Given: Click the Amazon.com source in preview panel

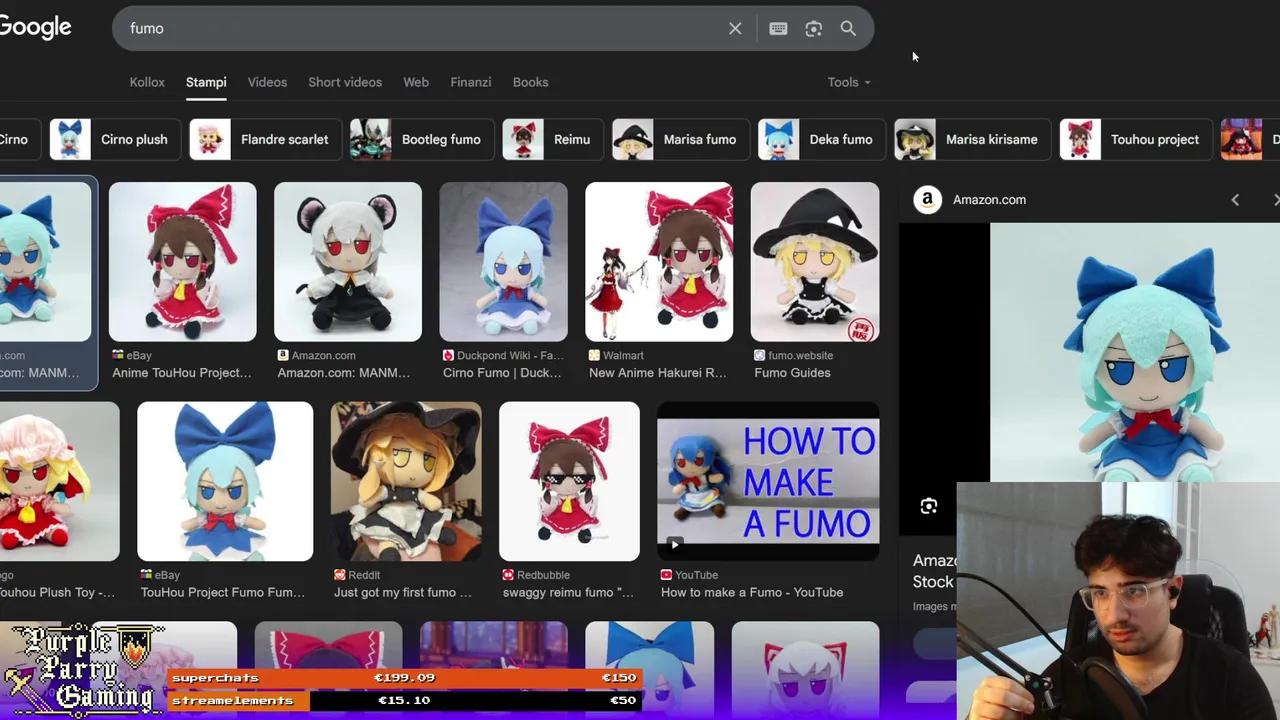Looking at the screenshot, I should [989, 200].
